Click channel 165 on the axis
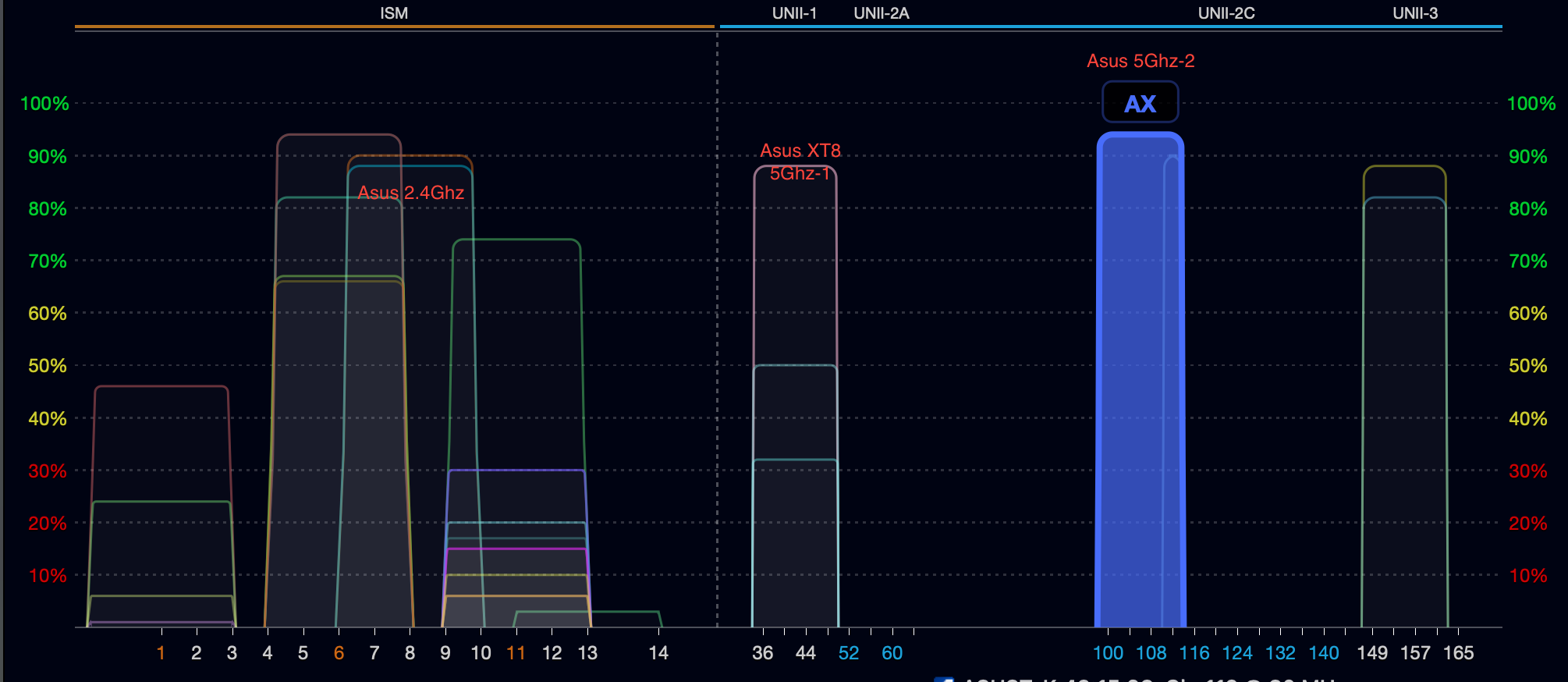The width and height of the screenshot is (1568, 682). 1458,653
